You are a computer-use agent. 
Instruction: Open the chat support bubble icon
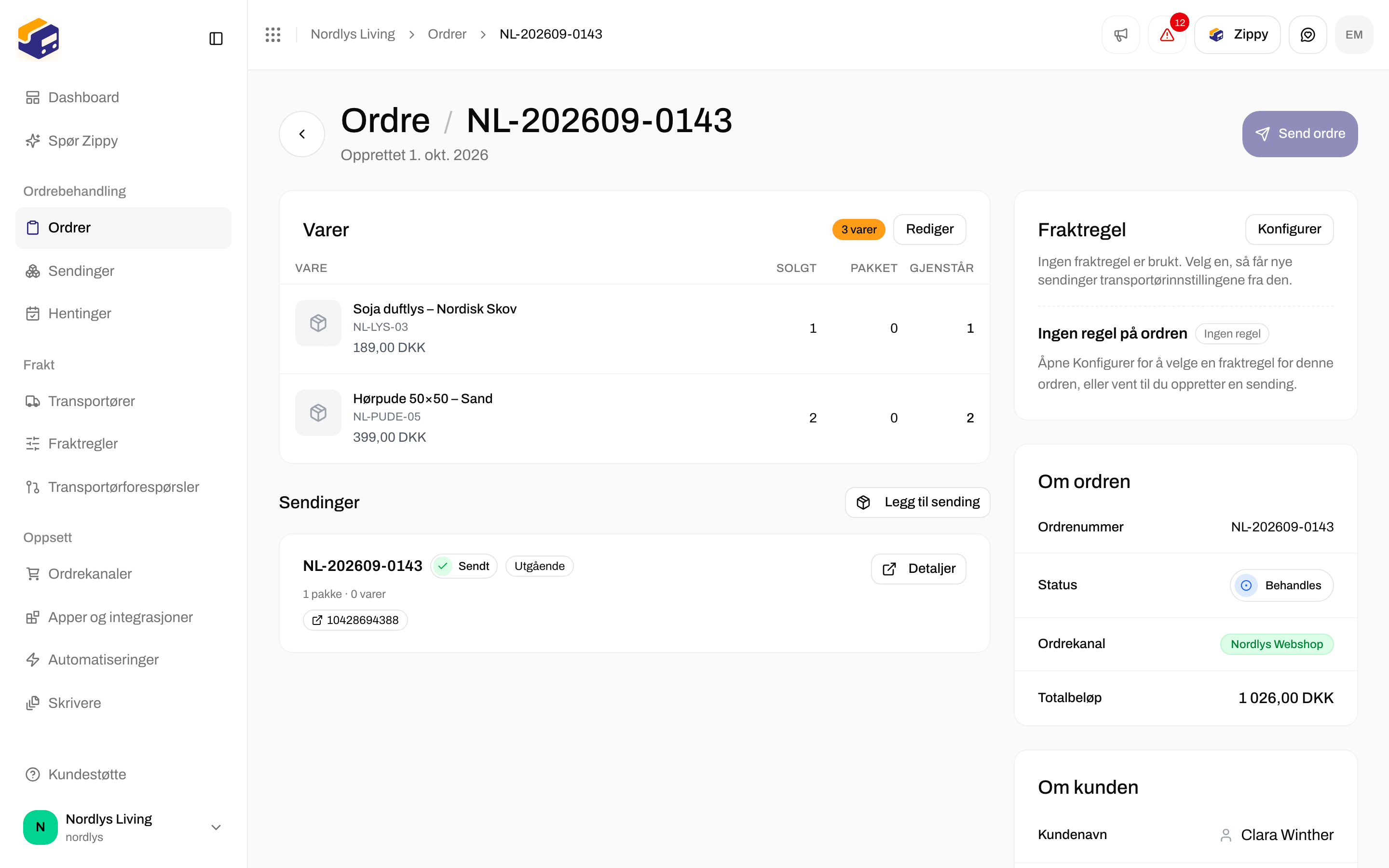click(1307, 34)
